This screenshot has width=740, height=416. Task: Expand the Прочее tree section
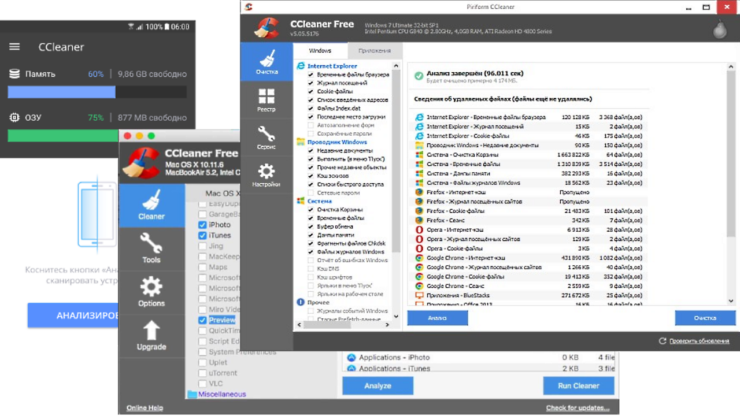(x=318, y=302)
